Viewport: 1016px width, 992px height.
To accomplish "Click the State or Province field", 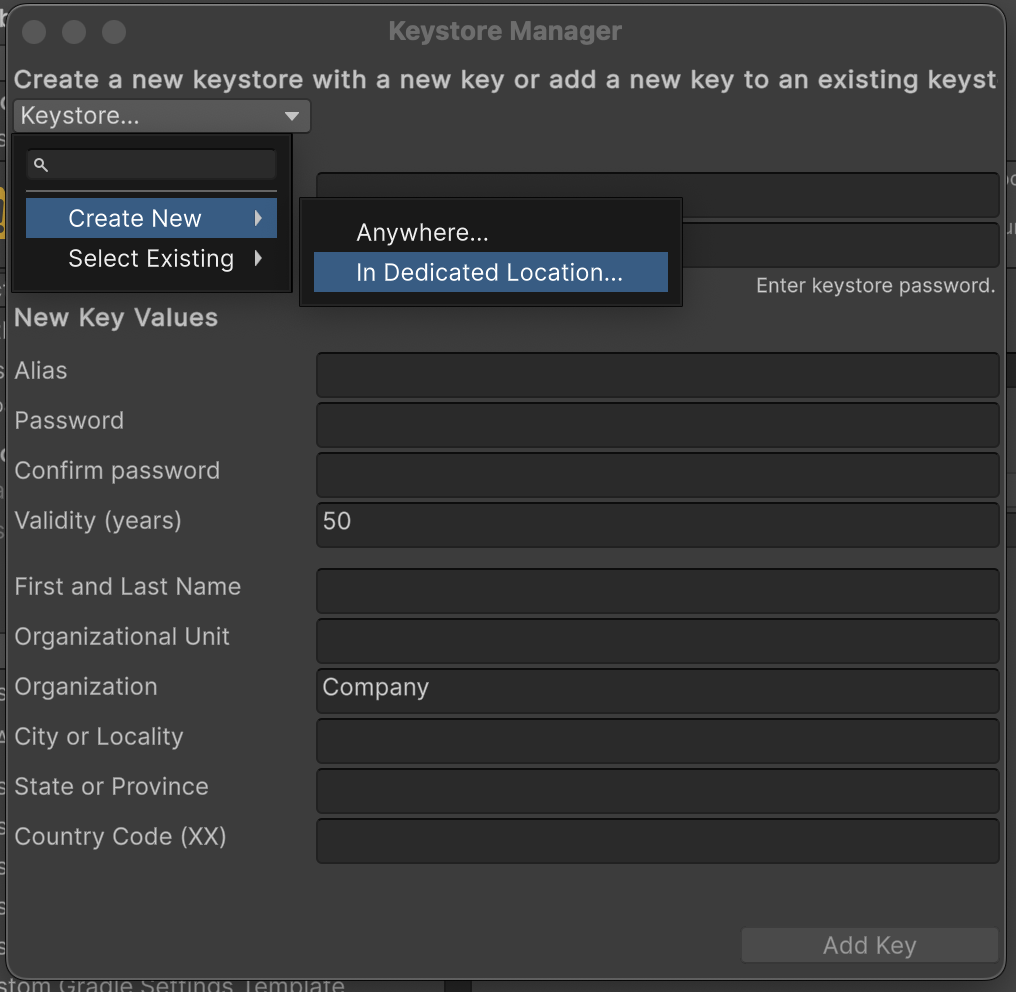I will (657, 791).
